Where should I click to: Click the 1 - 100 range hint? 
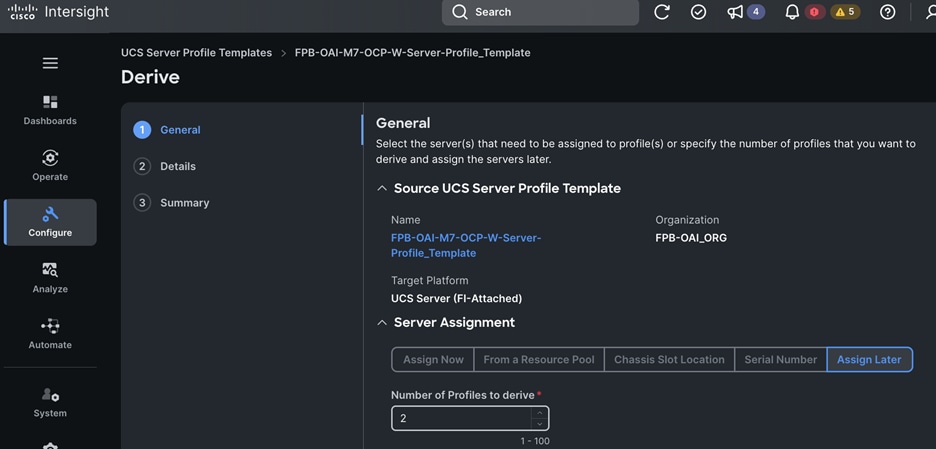(x=535, y=441)
